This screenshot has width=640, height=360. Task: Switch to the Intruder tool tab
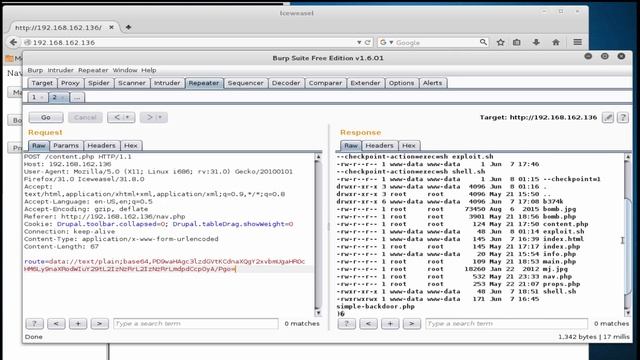click(167, 83)
